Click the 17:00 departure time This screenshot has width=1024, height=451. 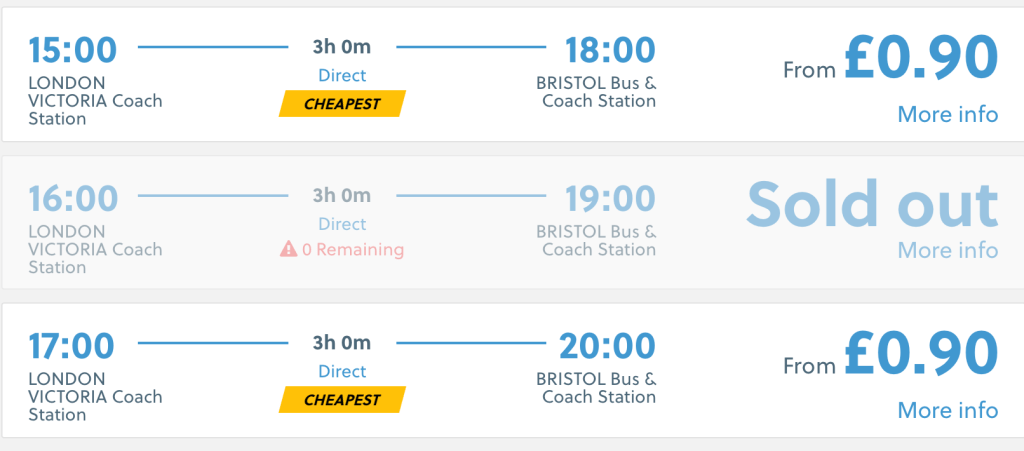(72, 345)
